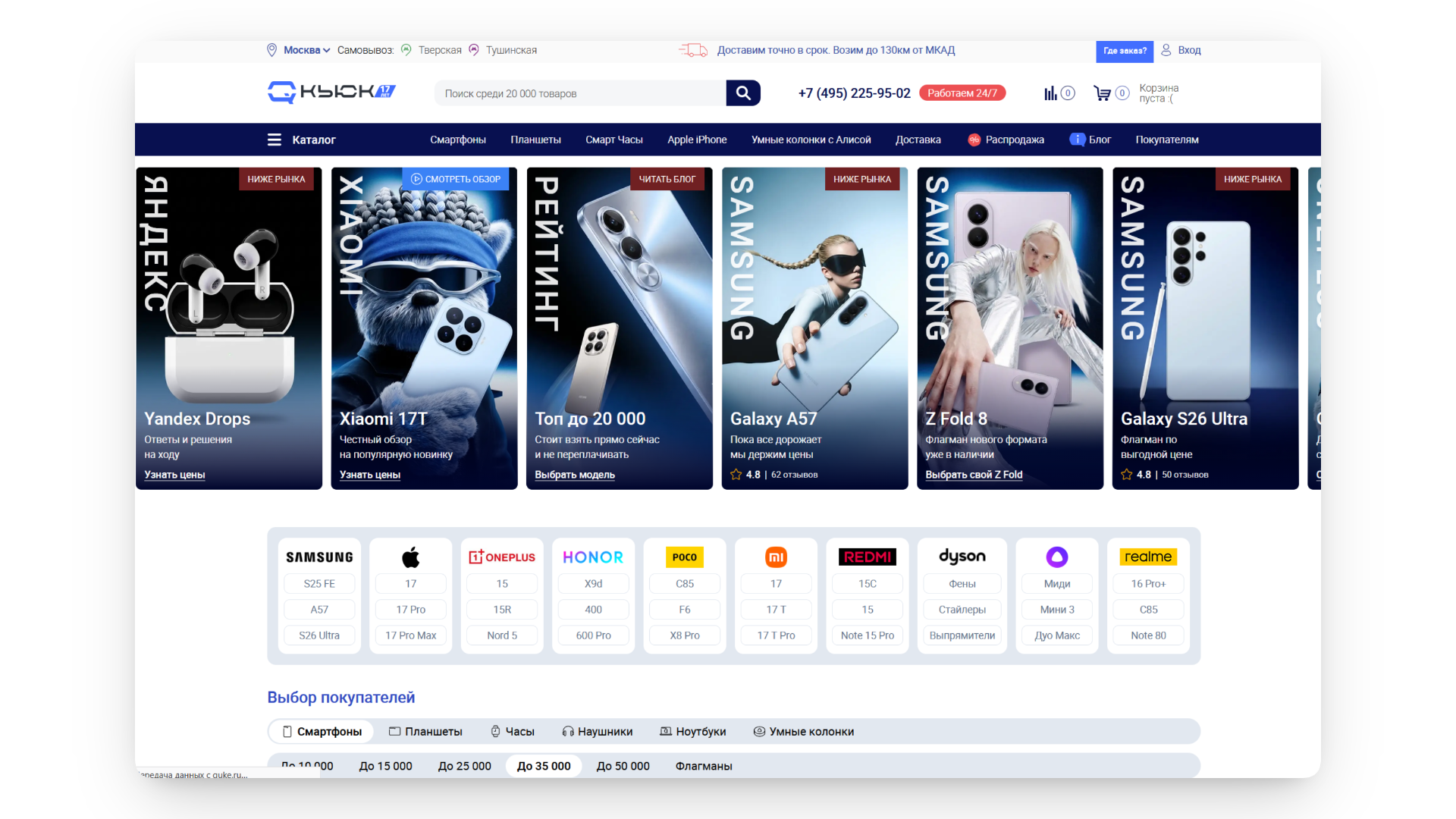This screenshot has width=1456, height=819.
Task: Click the Apple brand logo
Action: (x=411, y=557)
